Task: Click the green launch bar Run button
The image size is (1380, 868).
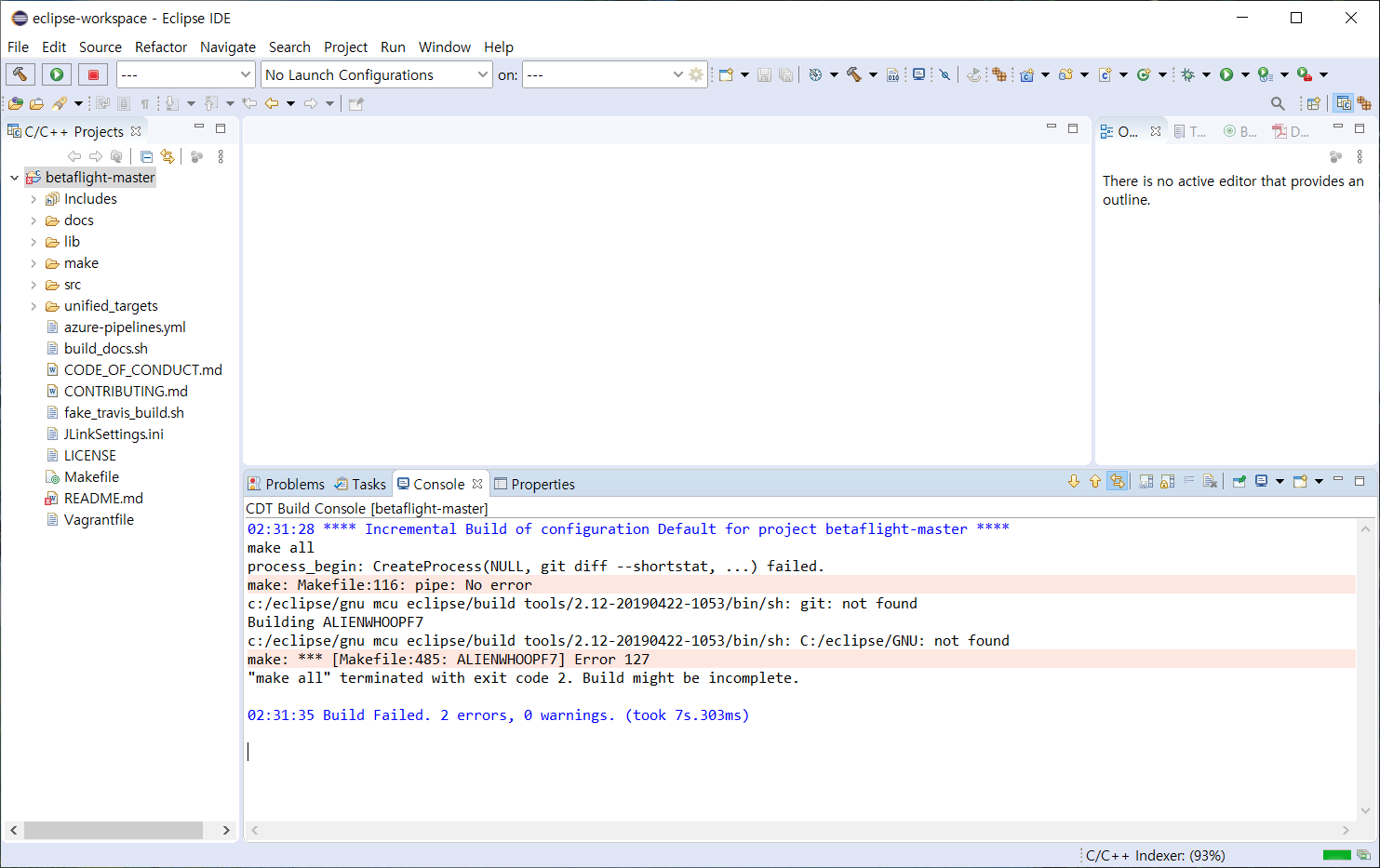Action: (x=57, y=74)
